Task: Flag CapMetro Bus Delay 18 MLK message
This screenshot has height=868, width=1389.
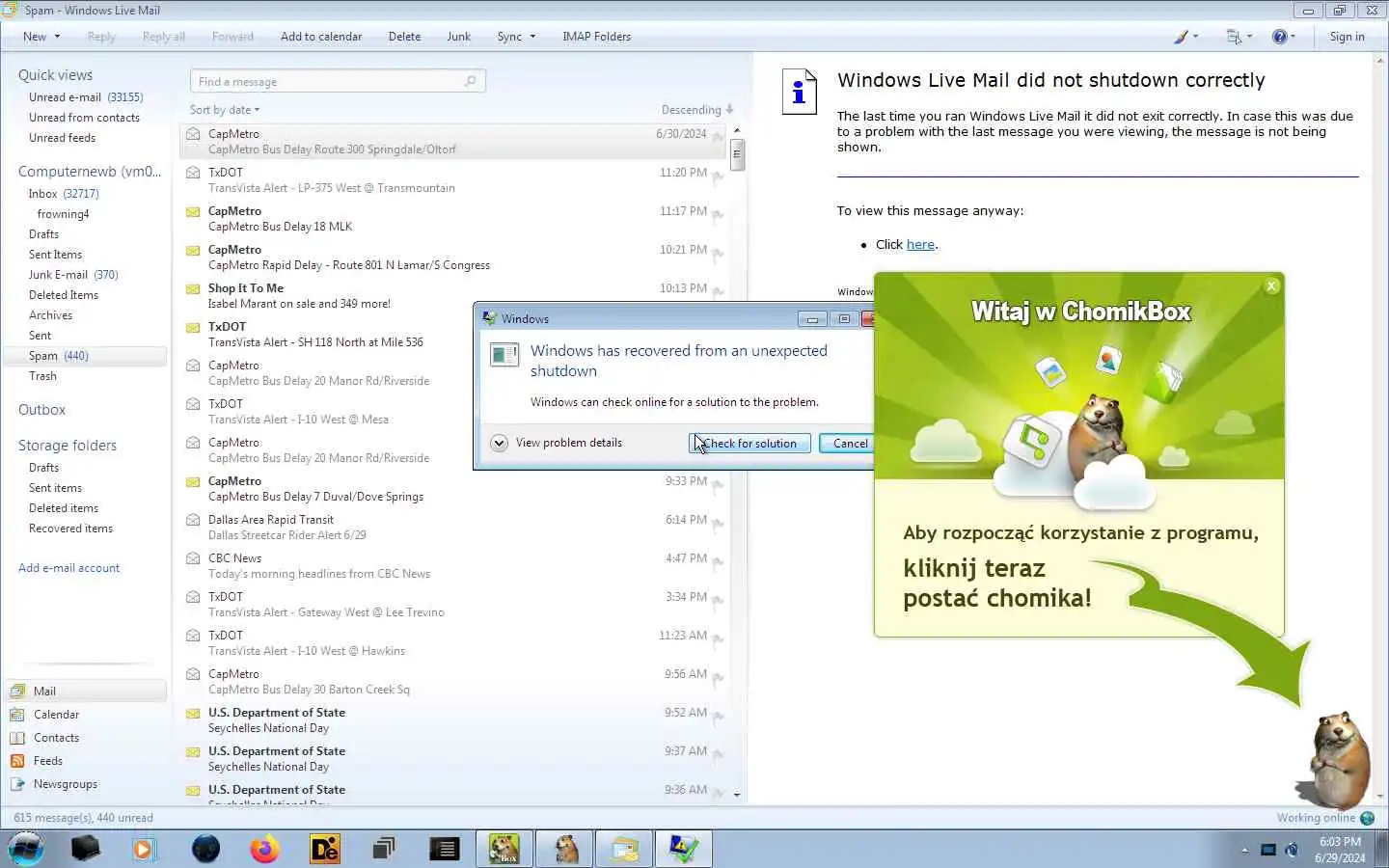Action: pyautogui.click(x=718, y=214)
